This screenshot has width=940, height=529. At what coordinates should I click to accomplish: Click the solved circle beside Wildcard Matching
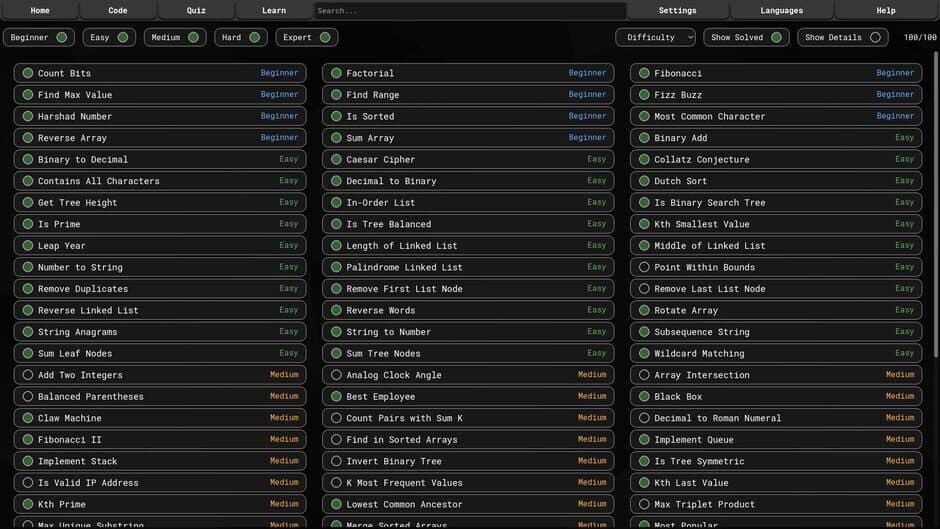tap(644, 353)
